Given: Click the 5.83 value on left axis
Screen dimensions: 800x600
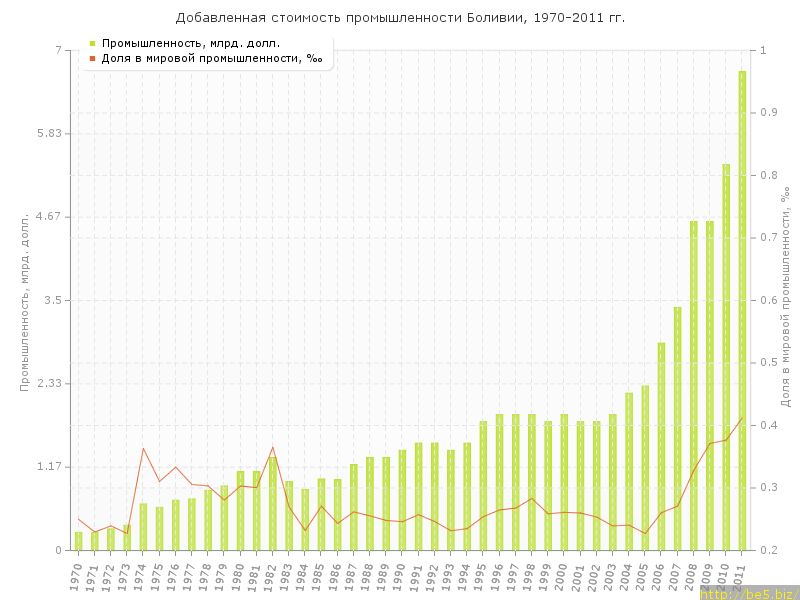Looking at the screenshot, I should pos(47,134).
